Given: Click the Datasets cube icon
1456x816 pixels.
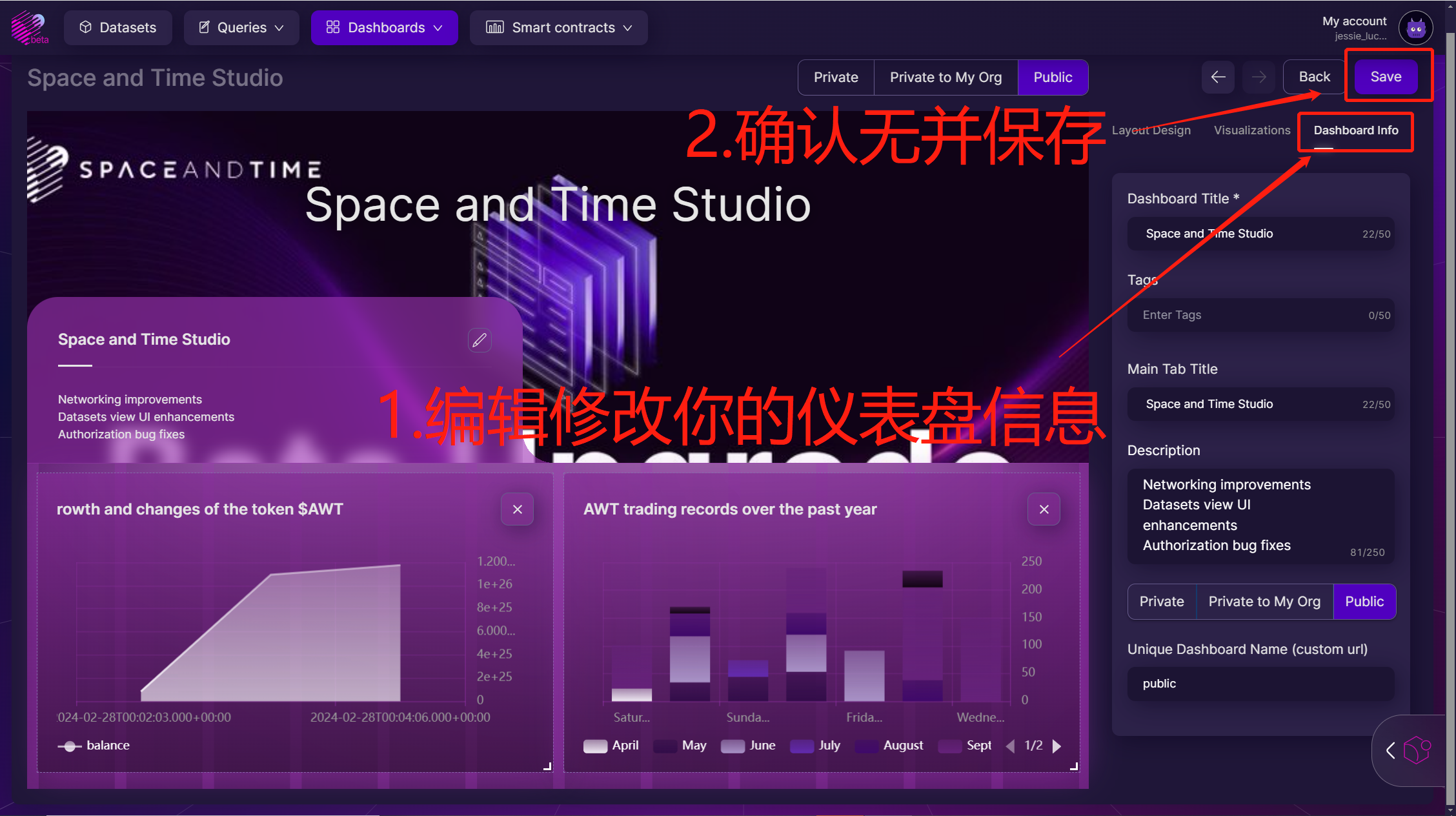Looking at the screenshot, I should (85, 27).
